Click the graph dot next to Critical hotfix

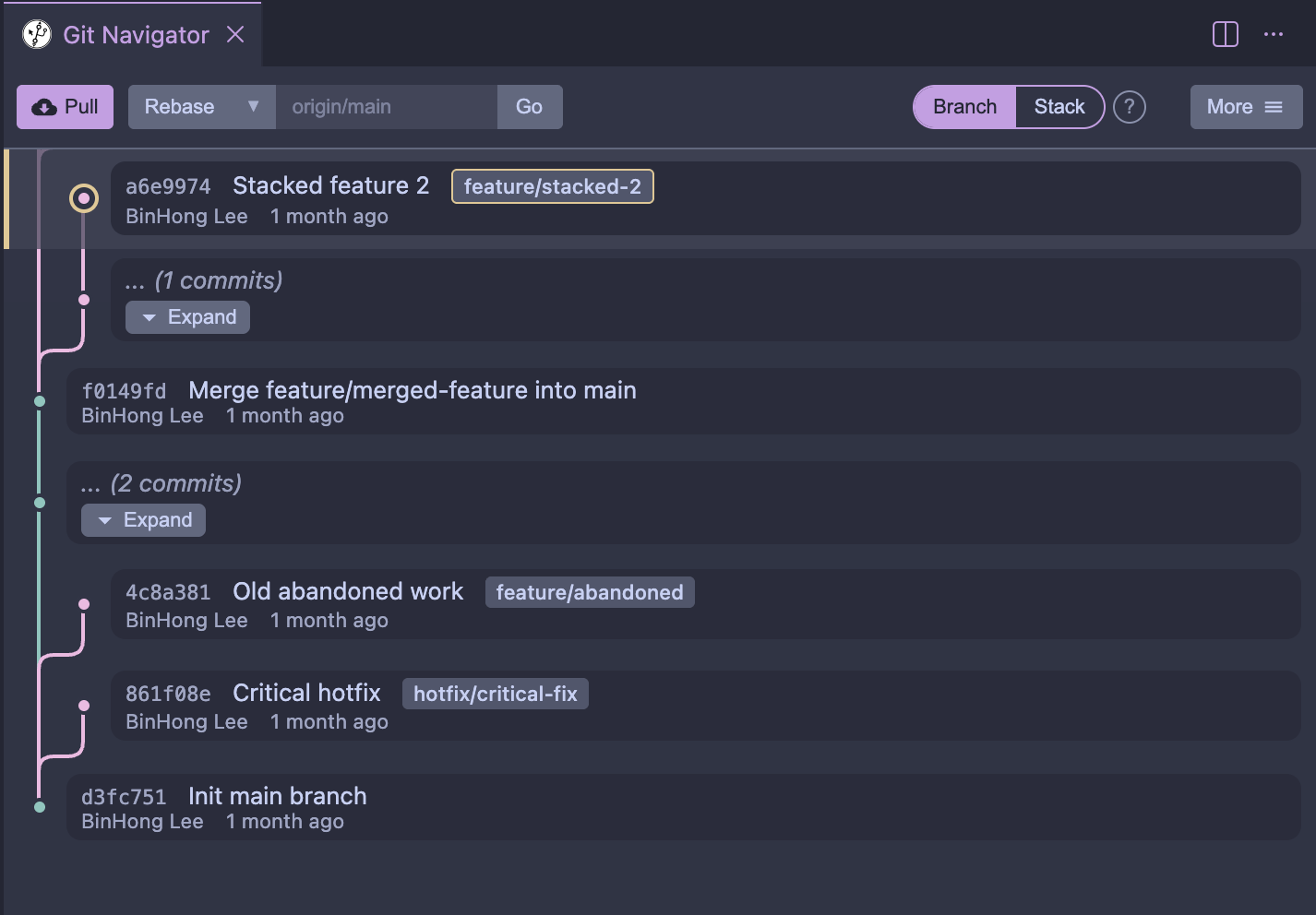click(x=84, y=705)
